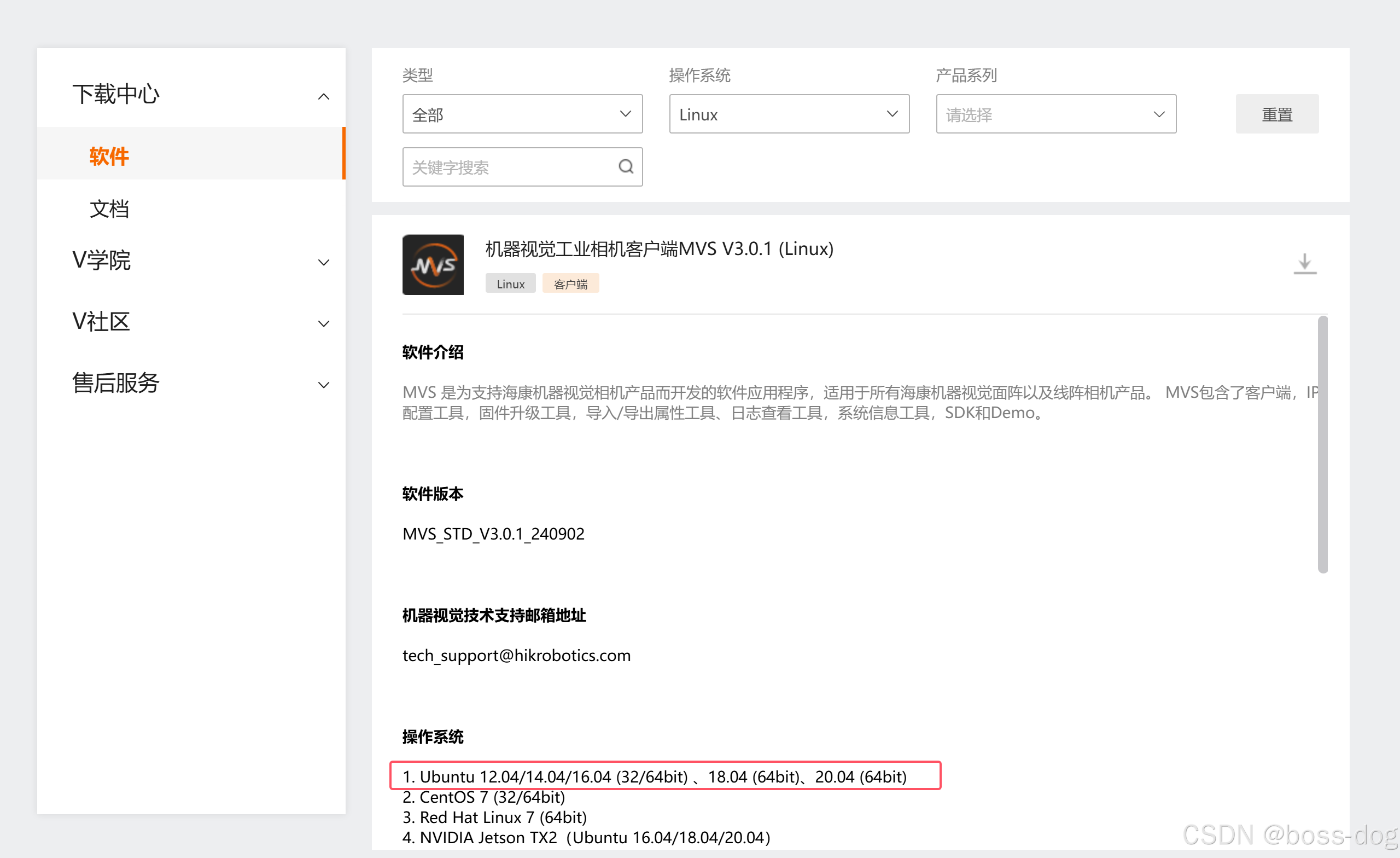Click the Linux tag label
The image size is (1400, 858).
point(510,284)
